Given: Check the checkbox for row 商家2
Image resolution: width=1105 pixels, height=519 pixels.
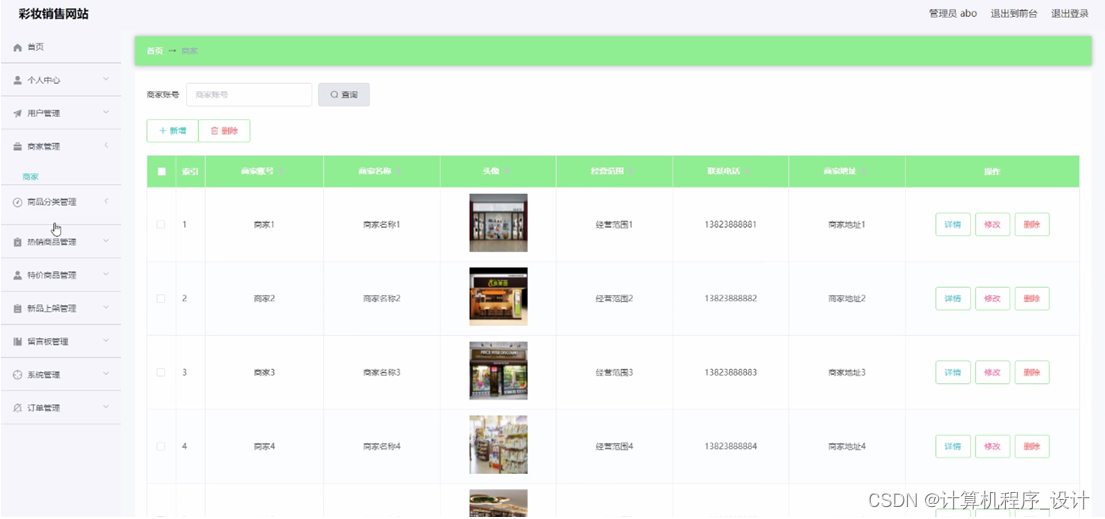Looking at the screenshot, I should coord(161,298).
